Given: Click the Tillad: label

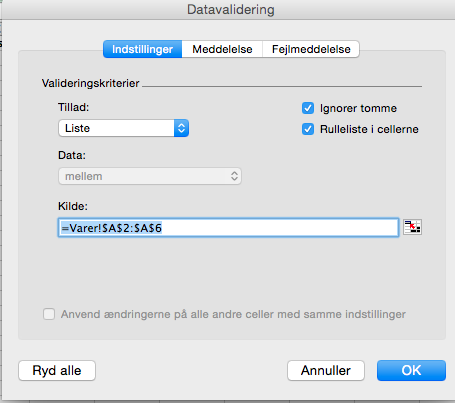Looking at the screenshot, I should 74,107.
